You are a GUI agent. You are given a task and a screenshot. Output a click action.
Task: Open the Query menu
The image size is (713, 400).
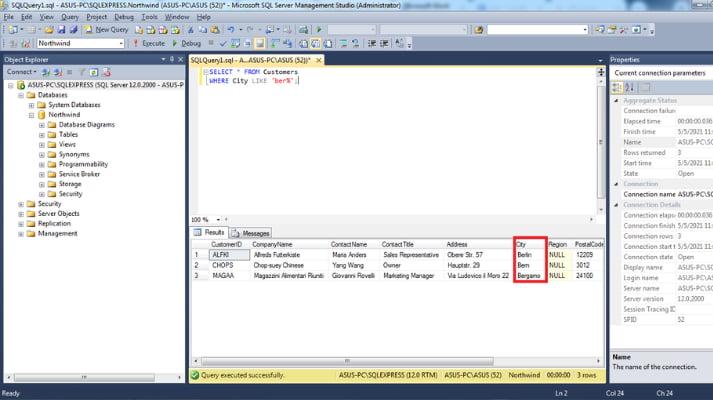[69, 17]
